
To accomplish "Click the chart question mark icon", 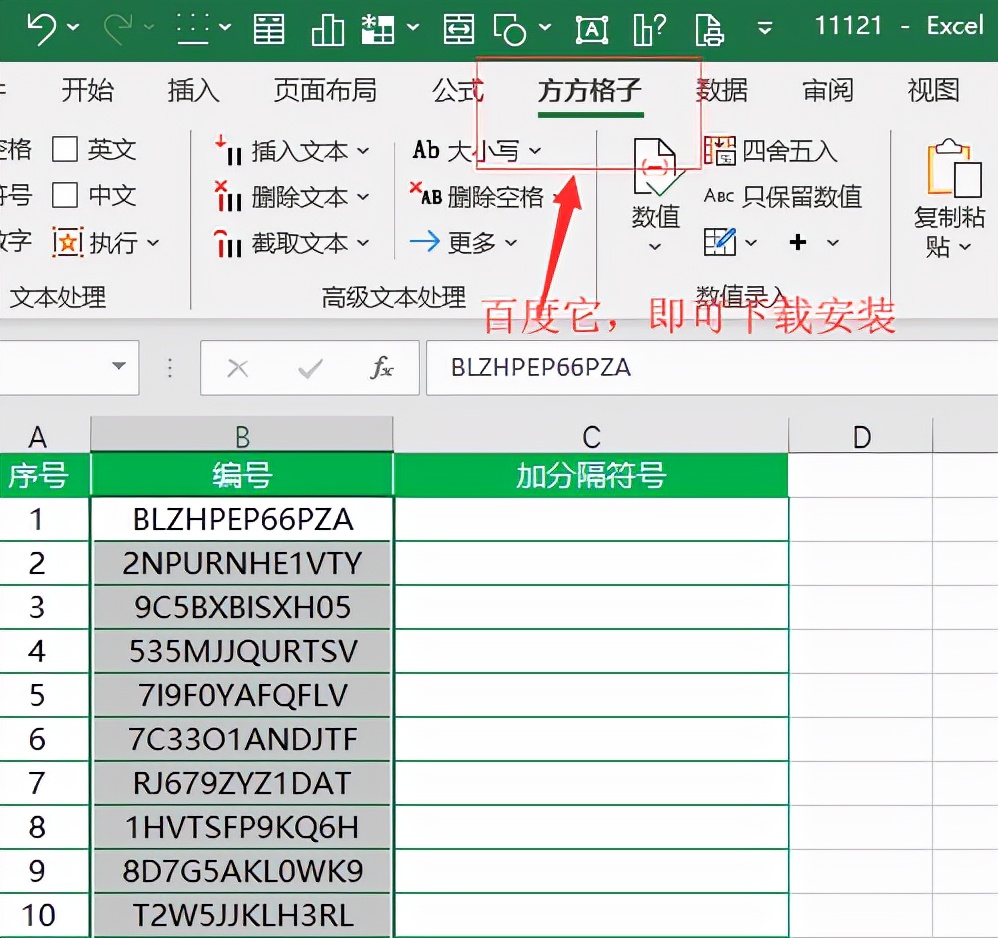I will pos(650,29).
